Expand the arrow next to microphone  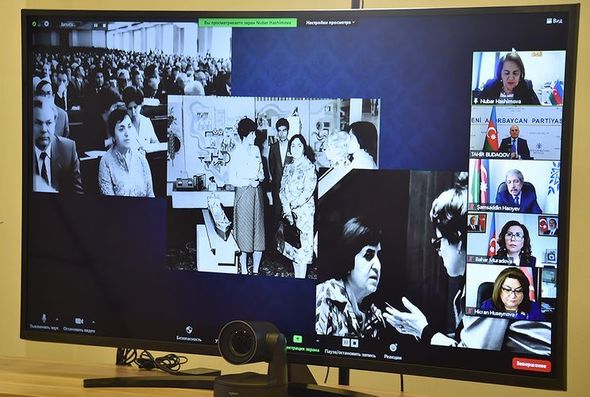coord(57,319)
